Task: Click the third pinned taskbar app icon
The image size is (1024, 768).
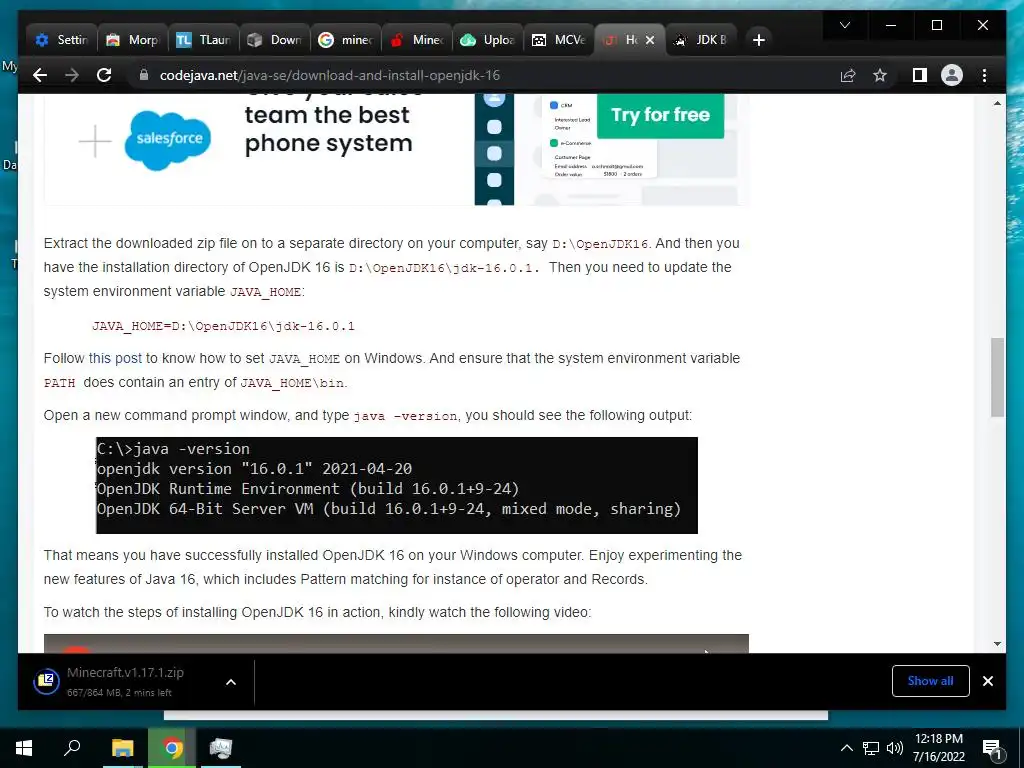Action: point(221,748)
